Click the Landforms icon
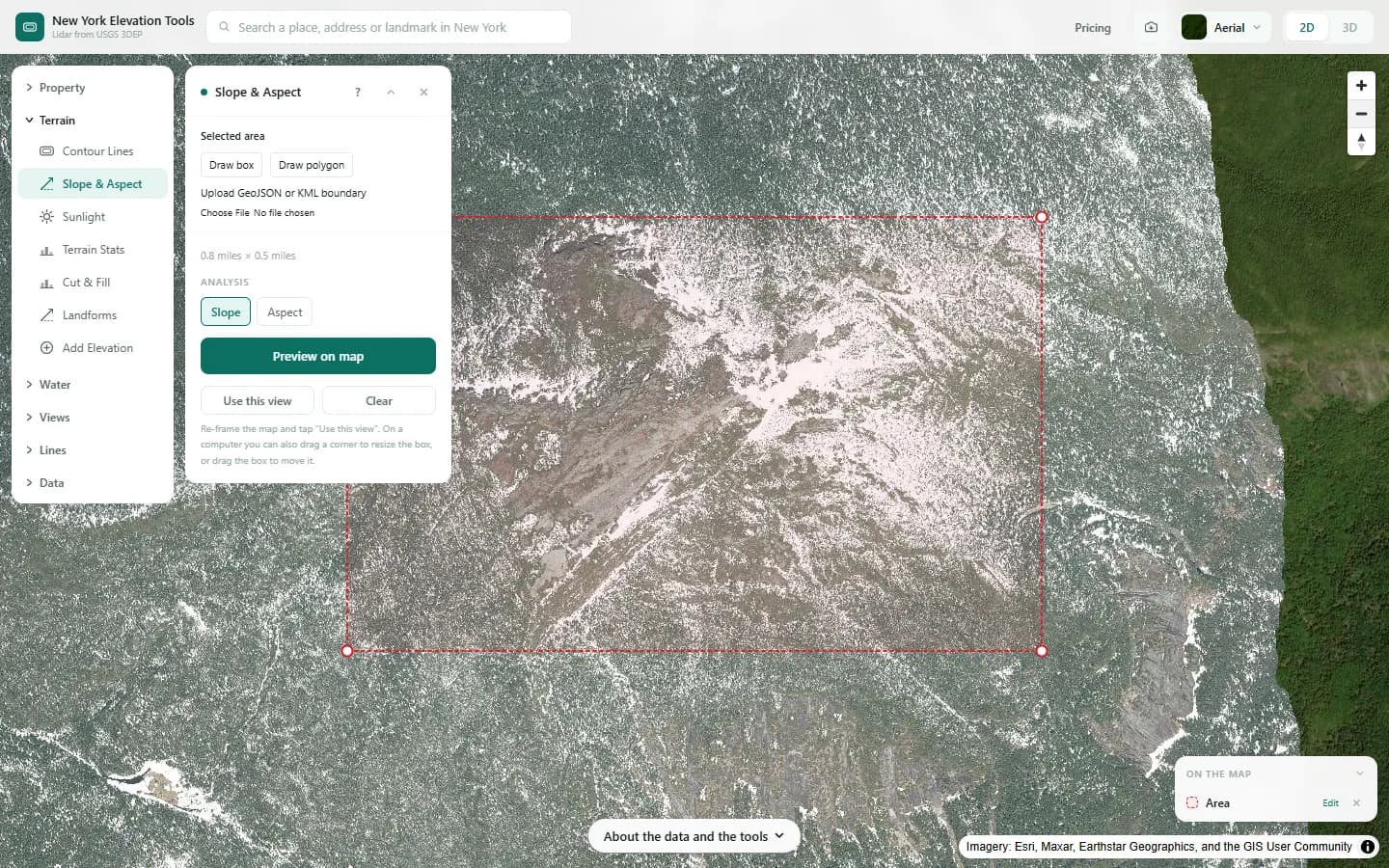This screenshot has height=868, width=1389. point(46,315)
